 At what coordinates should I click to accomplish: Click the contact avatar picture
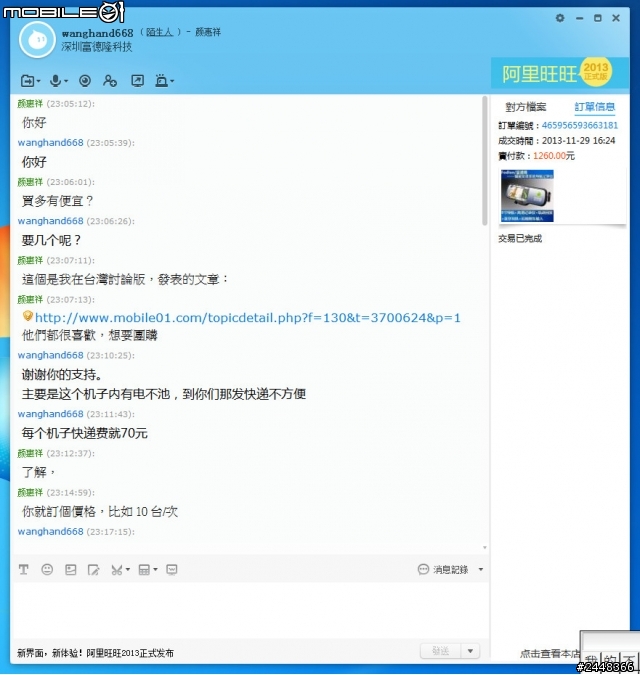[x=37, y=40]
